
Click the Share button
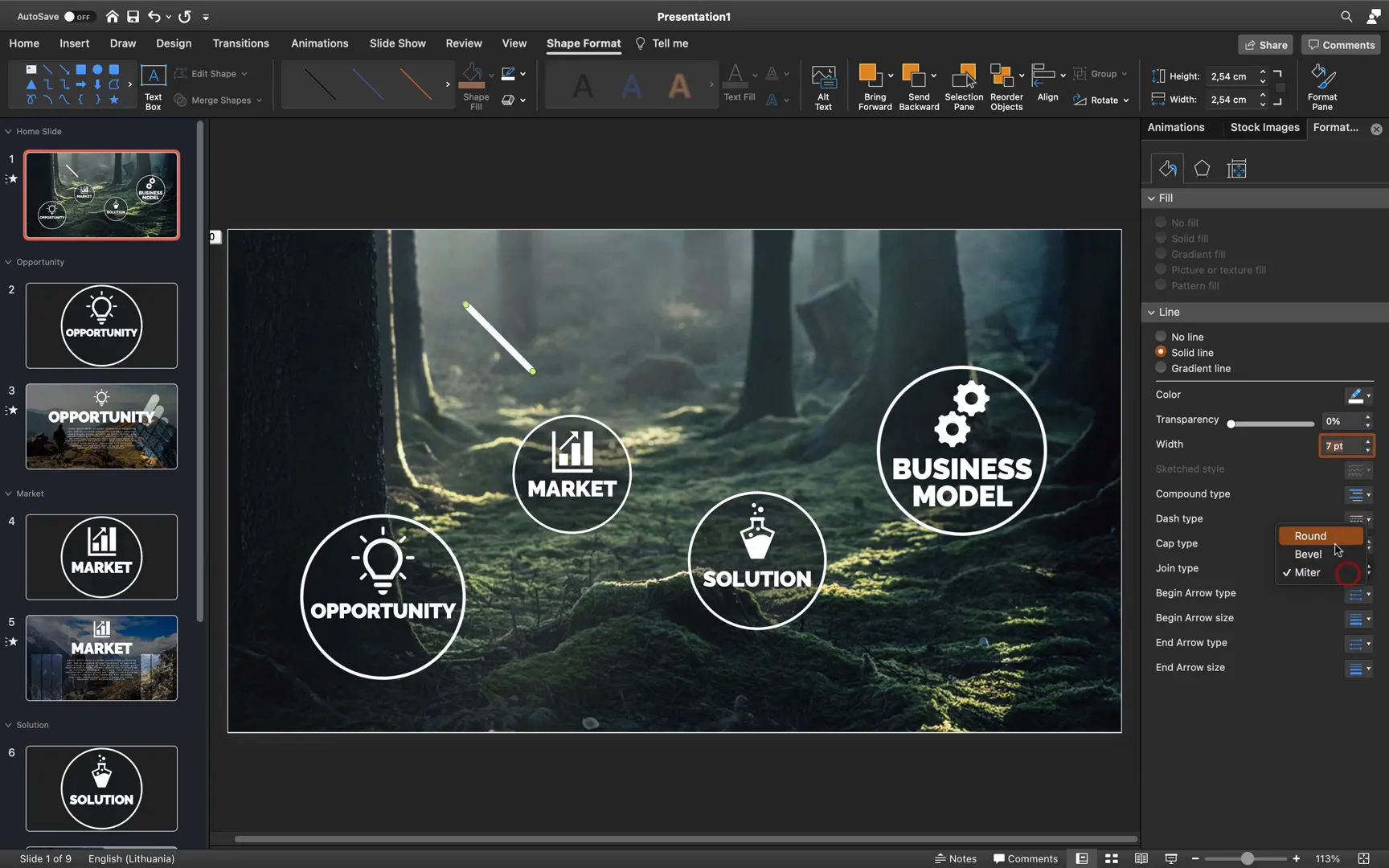[x=1266, y=45]
